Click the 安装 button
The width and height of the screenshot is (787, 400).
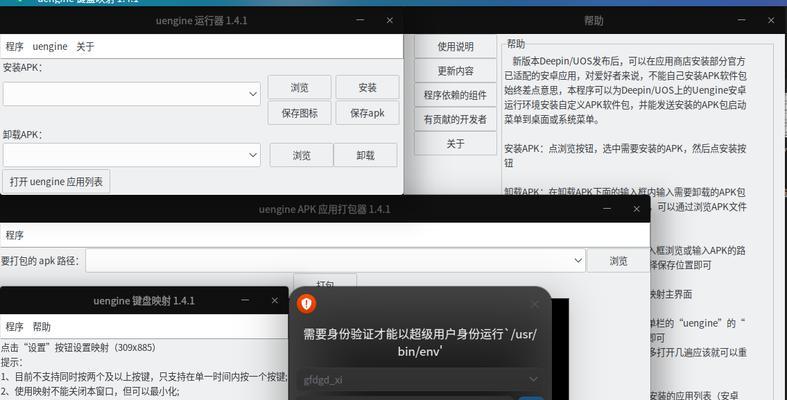[367, 87]
